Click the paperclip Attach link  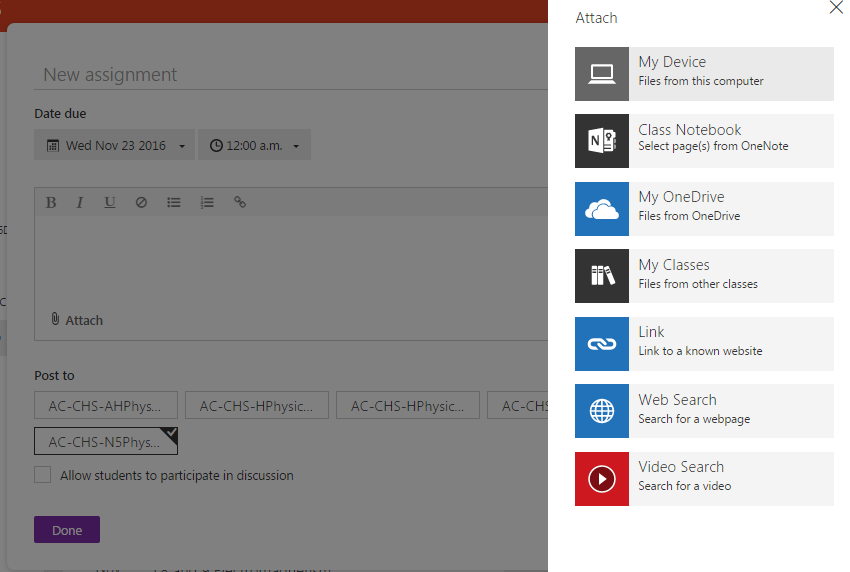(x=77, y=320)
